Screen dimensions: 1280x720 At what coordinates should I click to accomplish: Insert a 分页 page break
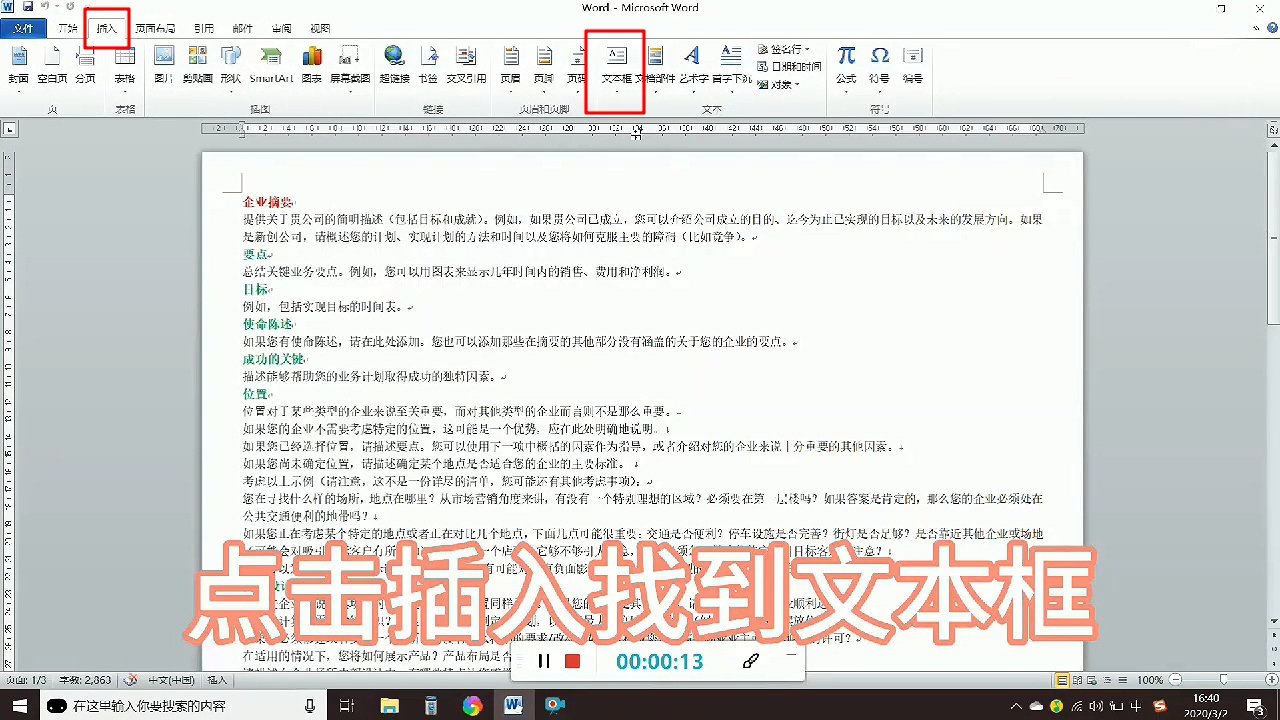coord(85,65)
